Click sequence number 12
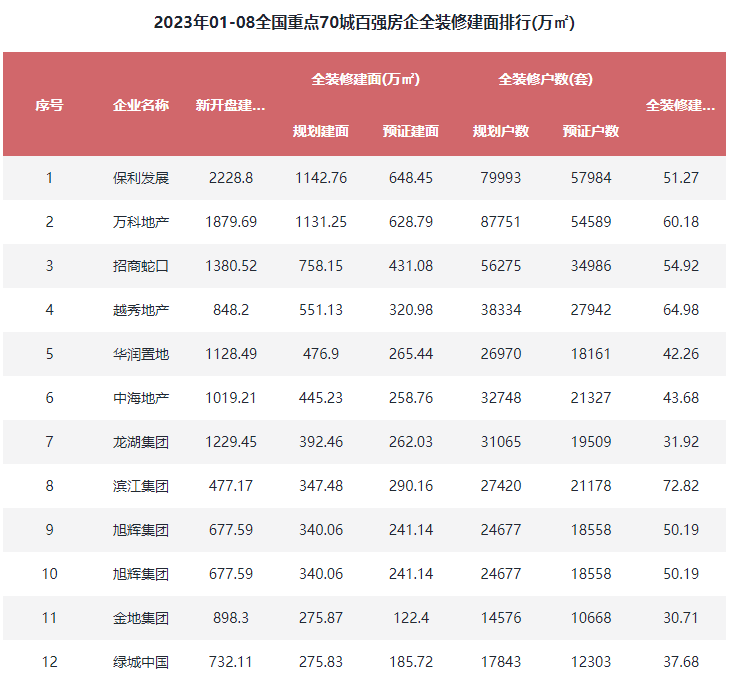Screen dimensions: 730x683 coord(49,662)
